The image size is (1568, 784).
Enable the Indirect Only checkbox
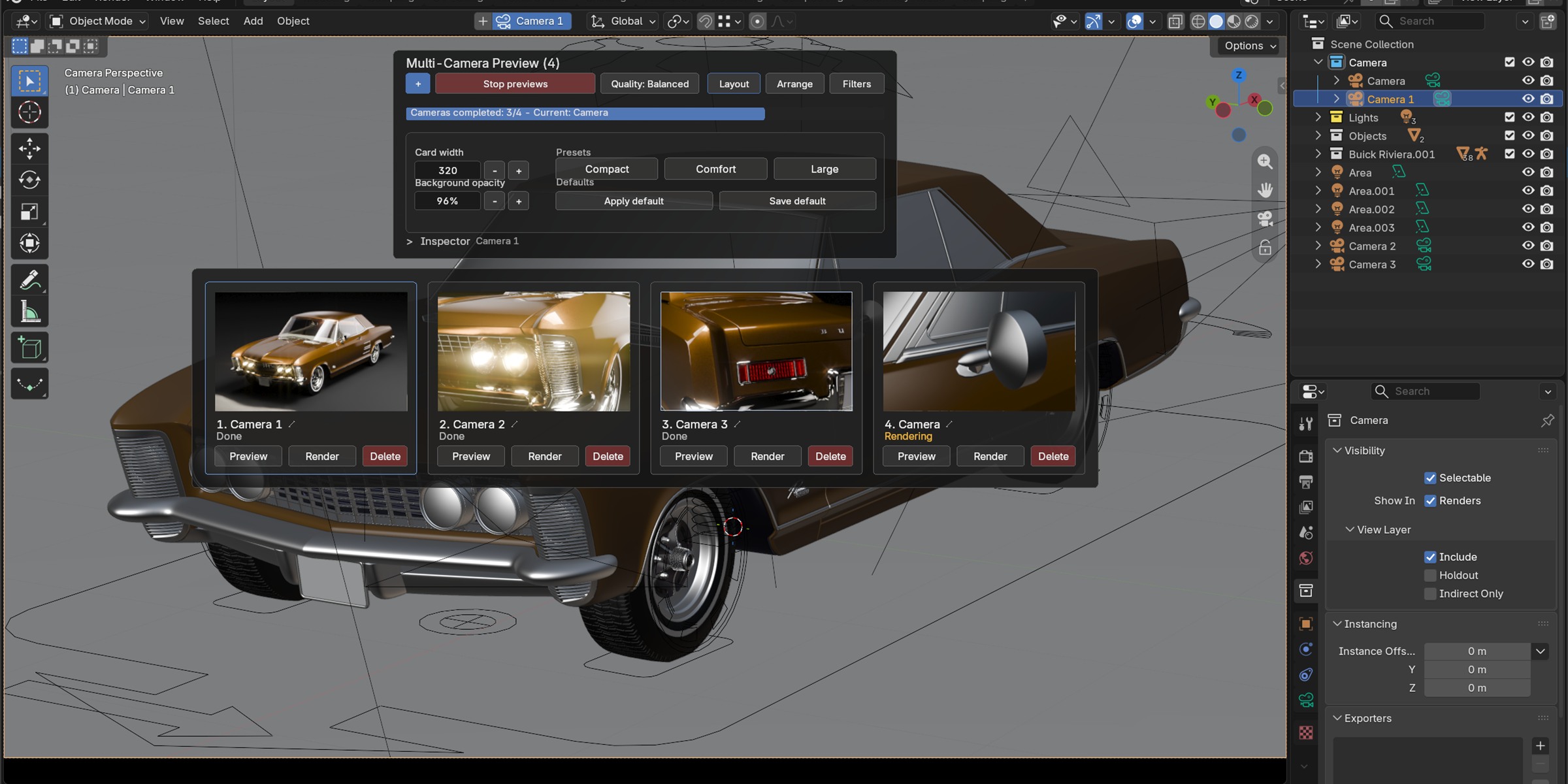click(1430, 593)
